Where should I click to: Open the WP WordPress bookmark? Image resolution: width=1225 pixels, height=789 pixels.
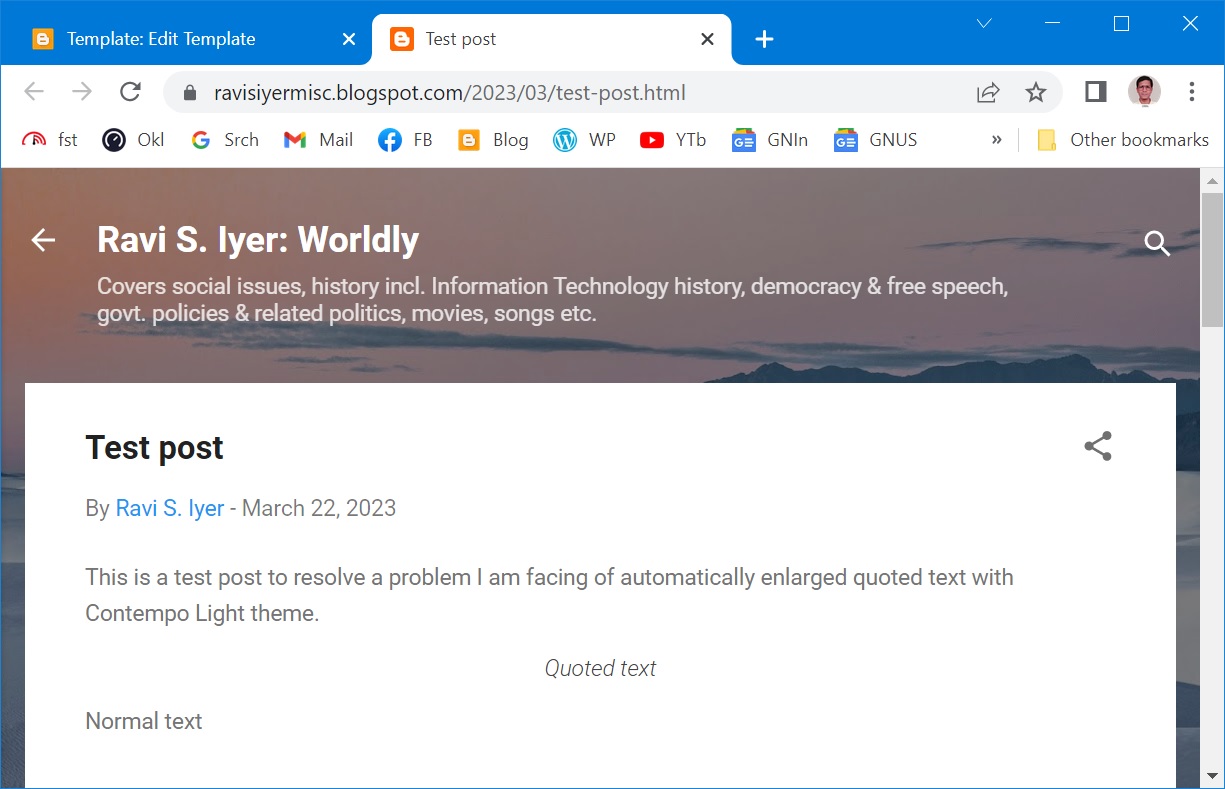584,140
